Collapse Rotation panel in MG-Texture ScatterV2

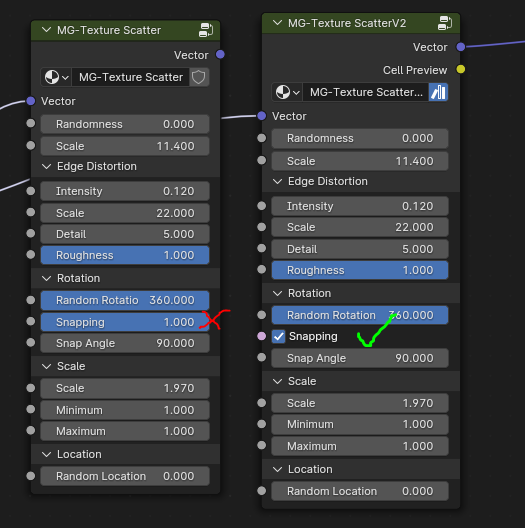(277, 294)
